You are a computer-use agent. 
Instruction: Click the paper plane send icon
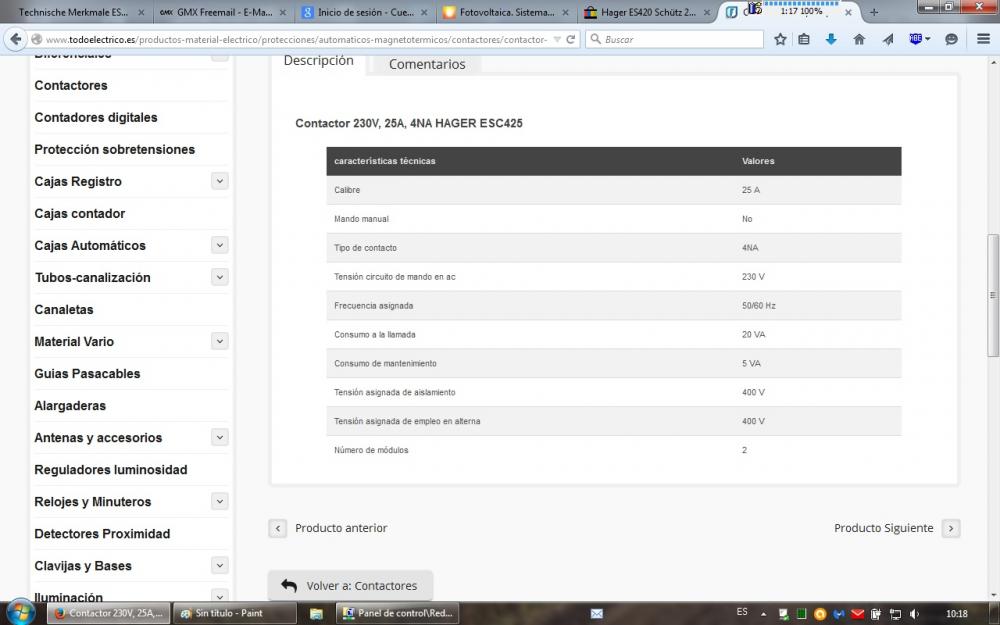tap(888, 39)
